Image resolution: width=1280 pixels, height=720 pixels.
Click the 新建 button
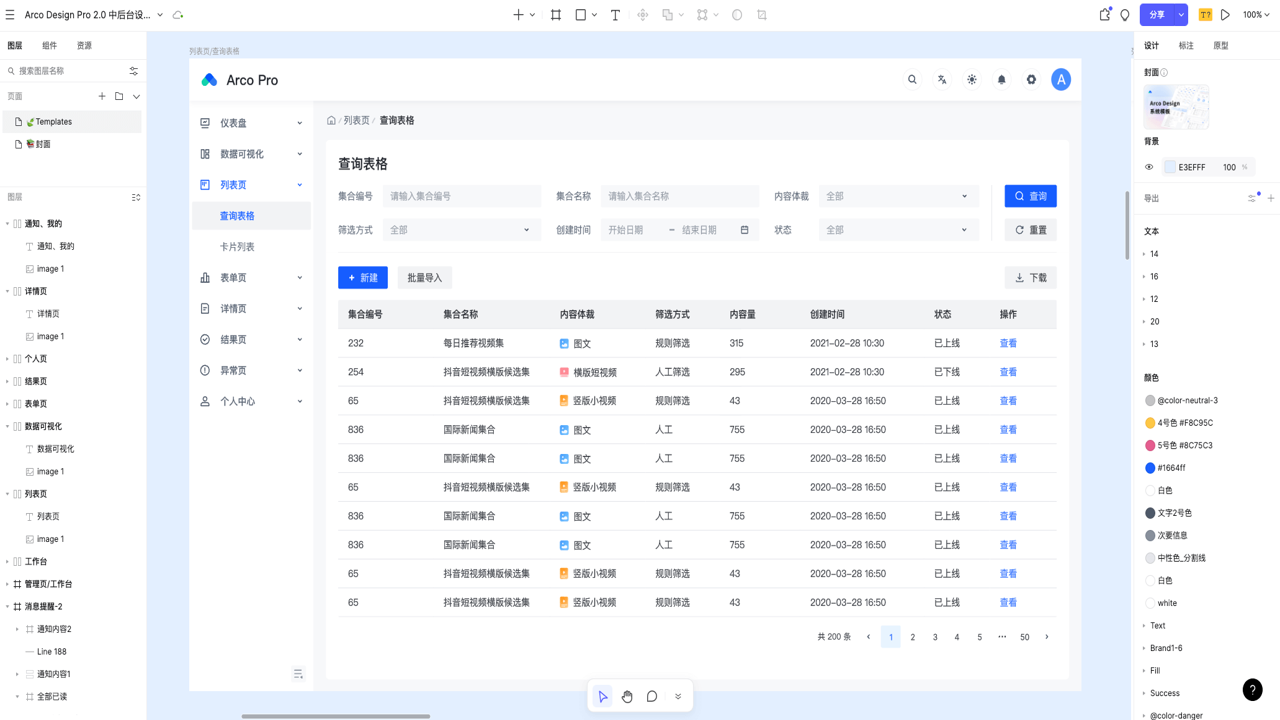(x=363, y=278)
